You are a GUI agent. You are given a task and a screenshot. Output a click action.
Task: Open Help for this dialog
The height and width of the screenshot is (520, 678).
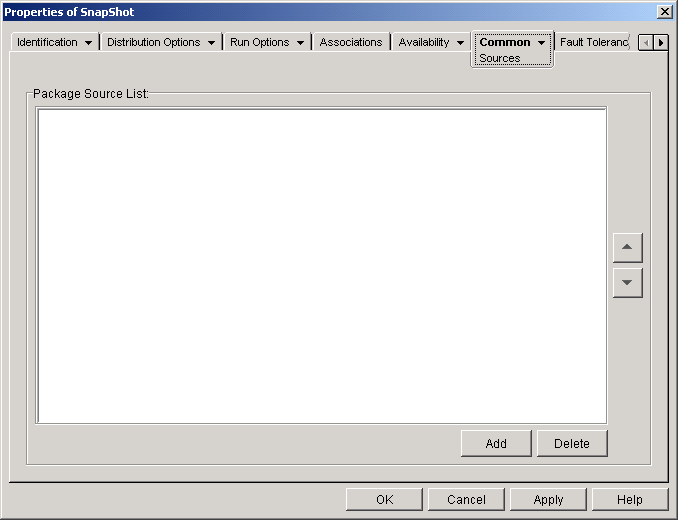(630, 500)
